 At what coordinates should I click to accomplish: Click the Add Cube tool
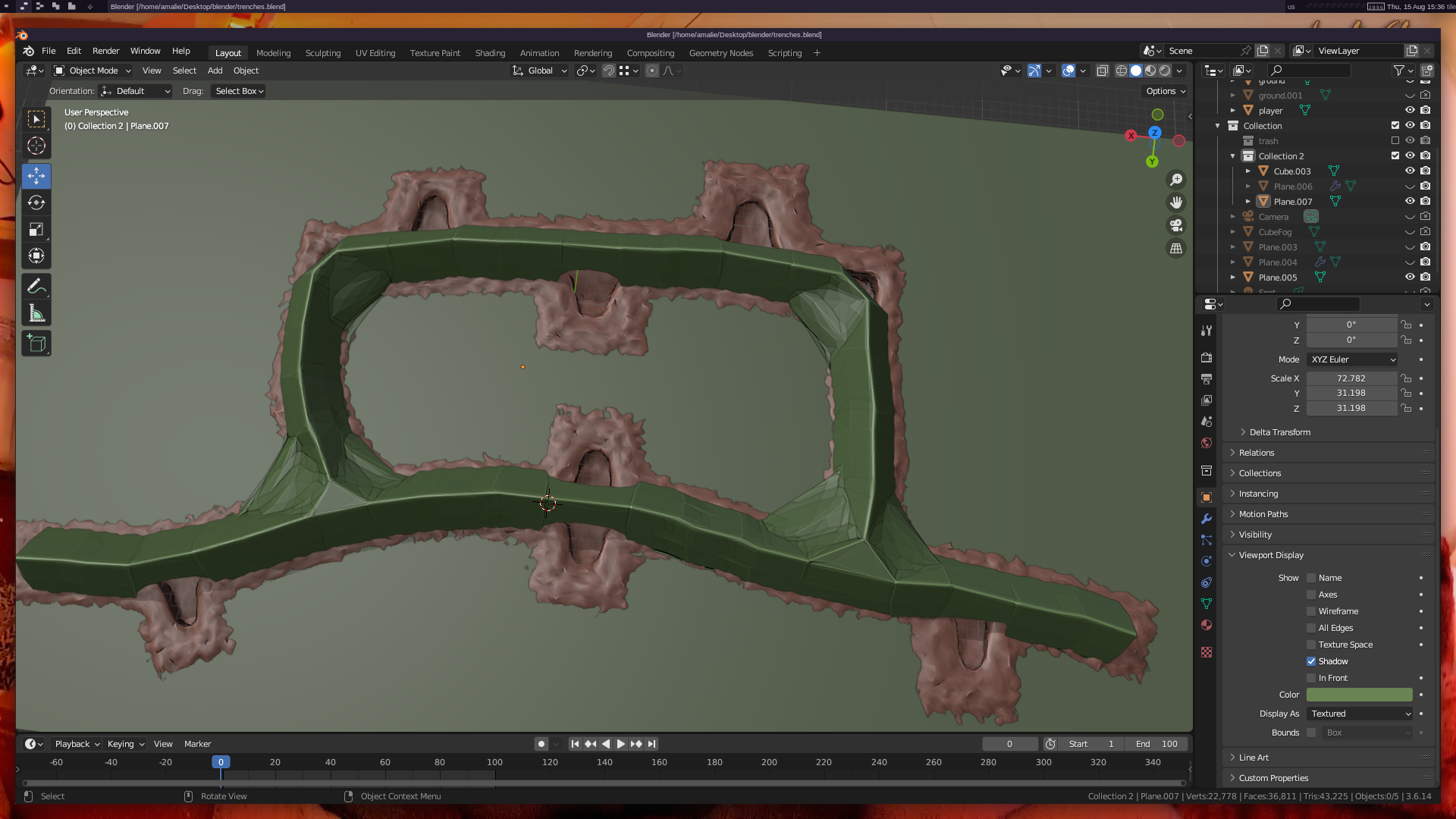(x=36, y=344)
